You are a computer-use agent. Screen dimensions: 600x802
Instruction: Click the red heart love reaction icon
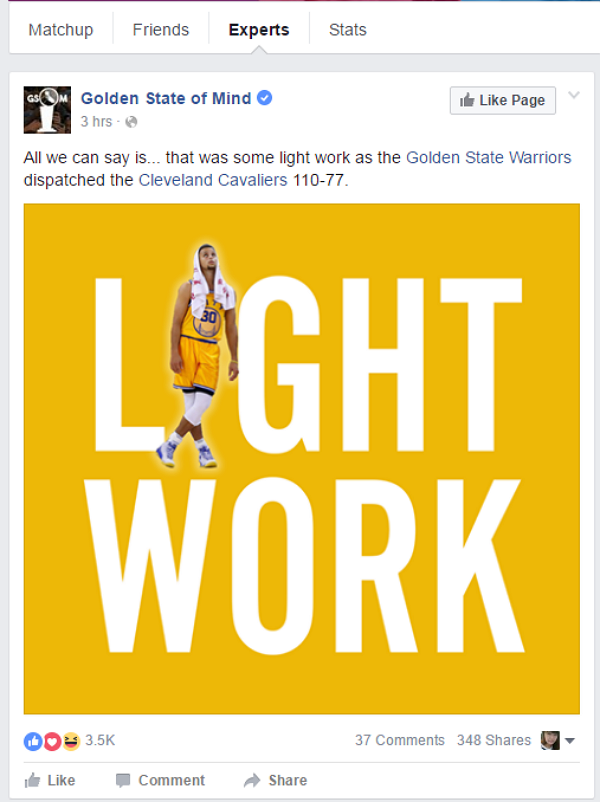point(52,741)
